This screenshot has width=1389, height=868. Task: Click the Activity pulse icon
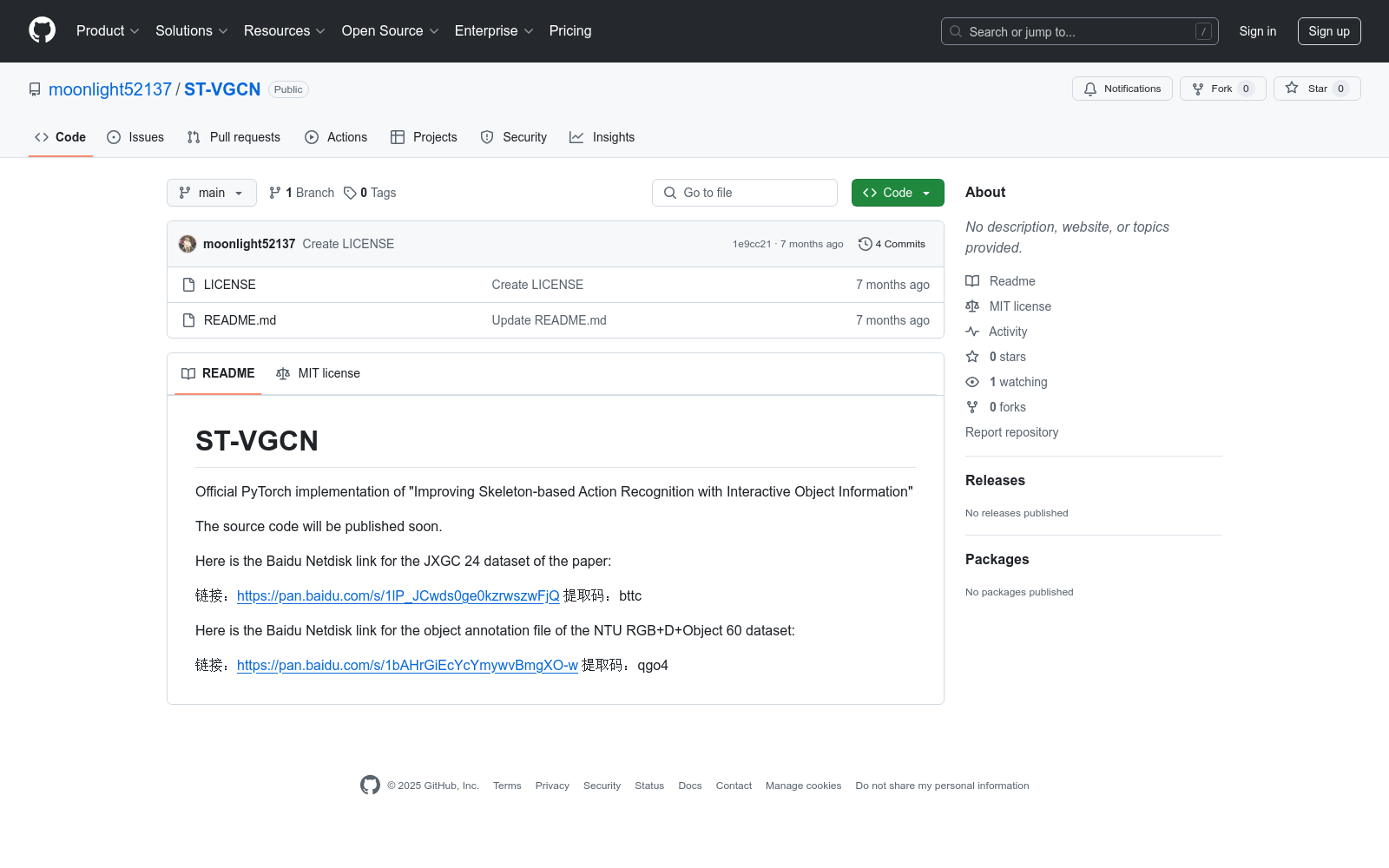[972, 332]
